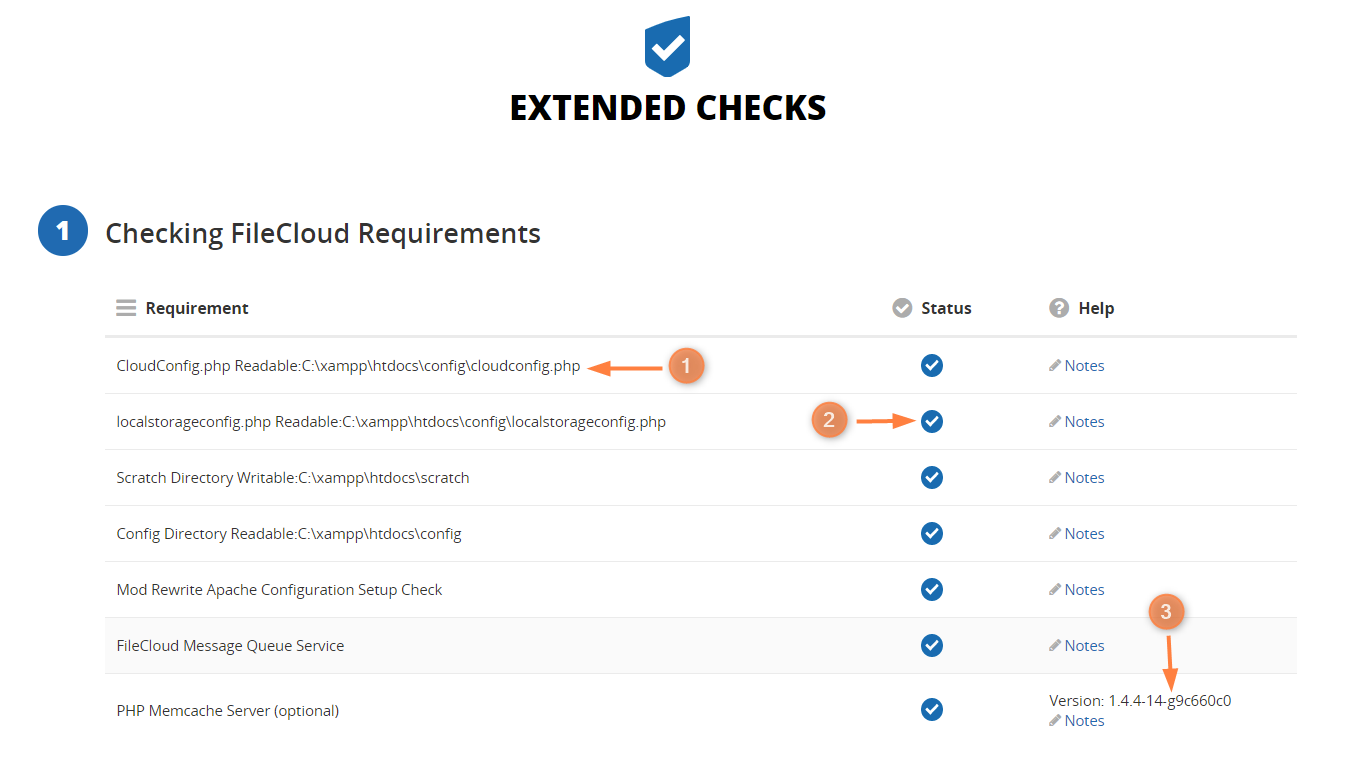Select the Requirement column header
Image resolution: width=1356 pixels, height=784 pixels.
[x=196, y=307]
